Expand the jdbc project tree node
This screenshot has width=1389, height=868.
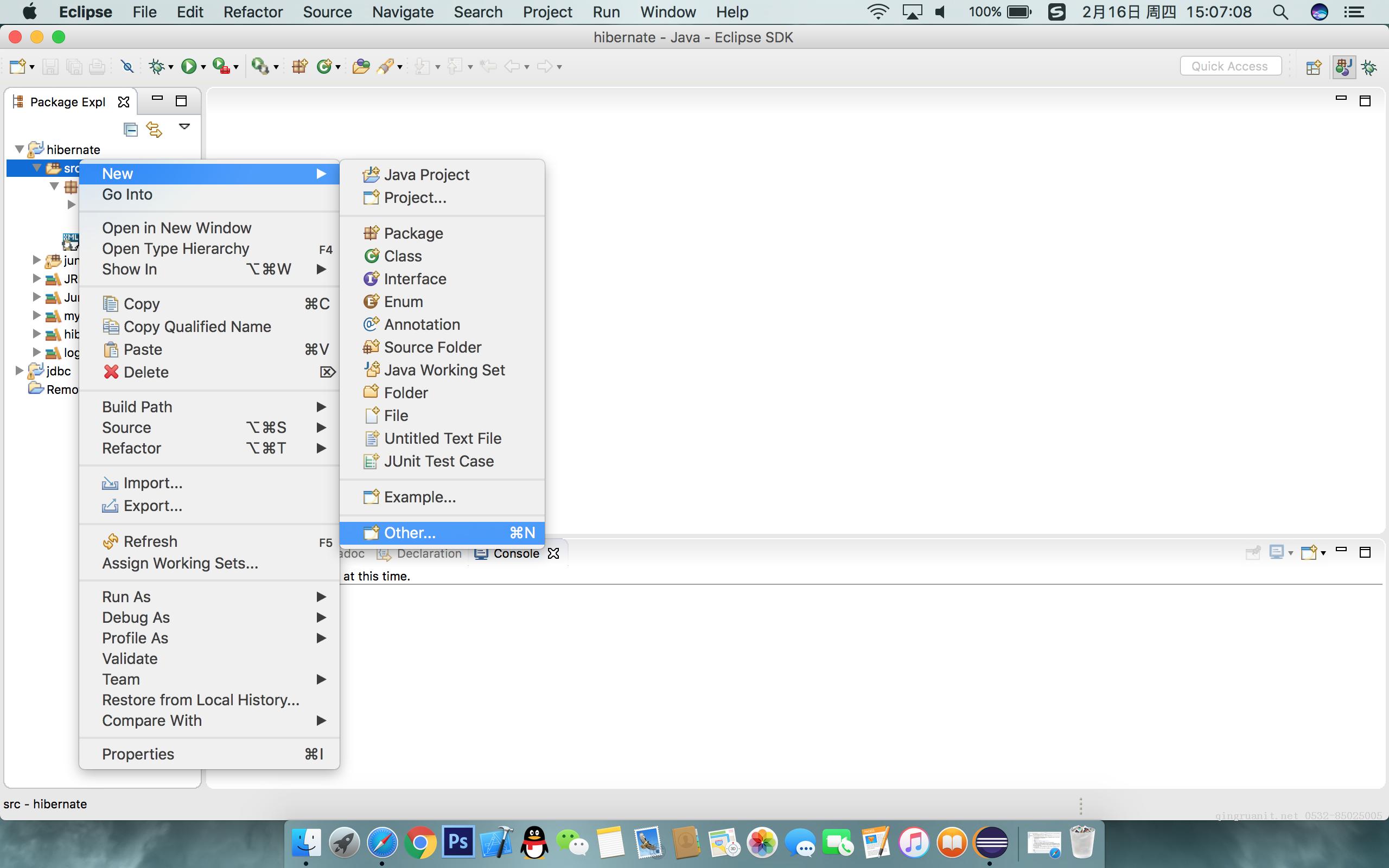point(20,371)
